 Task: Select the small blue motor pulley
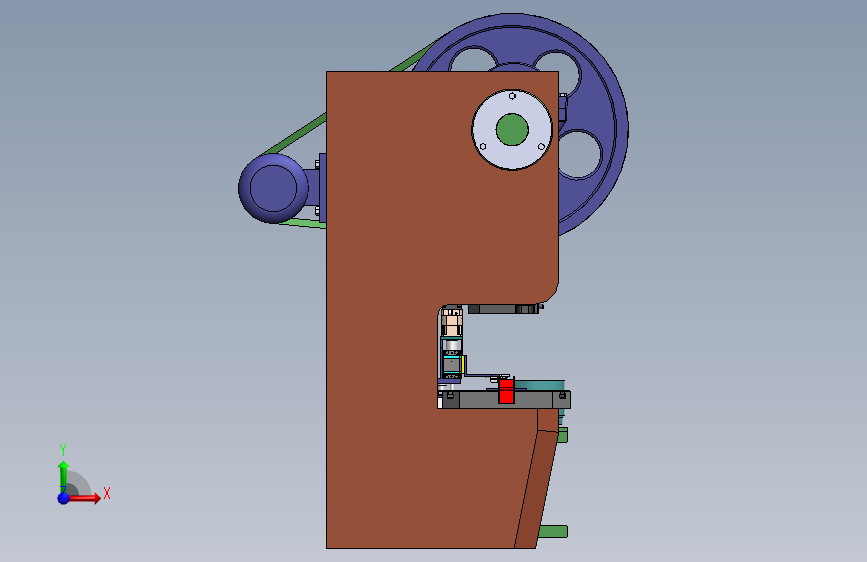pos(273,188)
